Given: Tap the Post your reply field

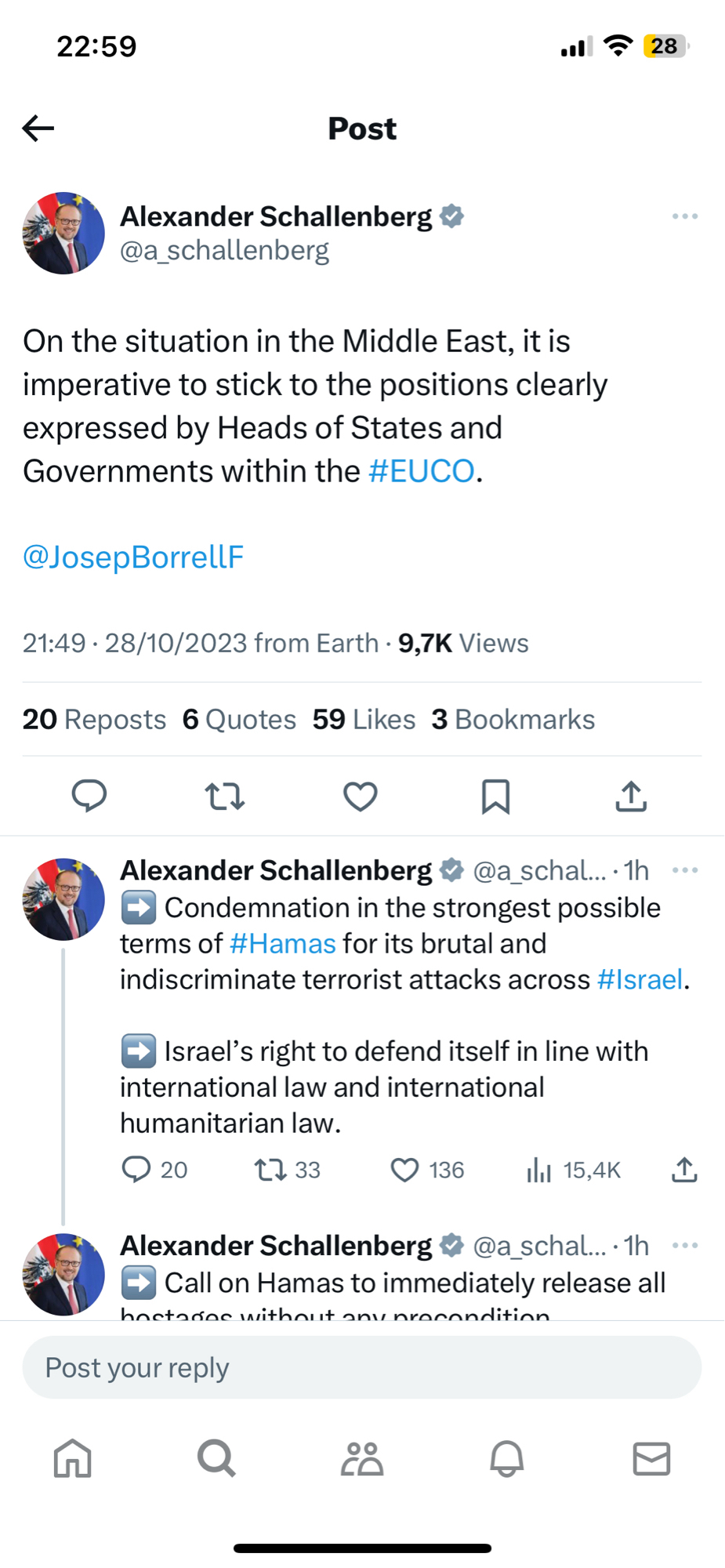Looking at the screenshot, I should (362, 1367).
